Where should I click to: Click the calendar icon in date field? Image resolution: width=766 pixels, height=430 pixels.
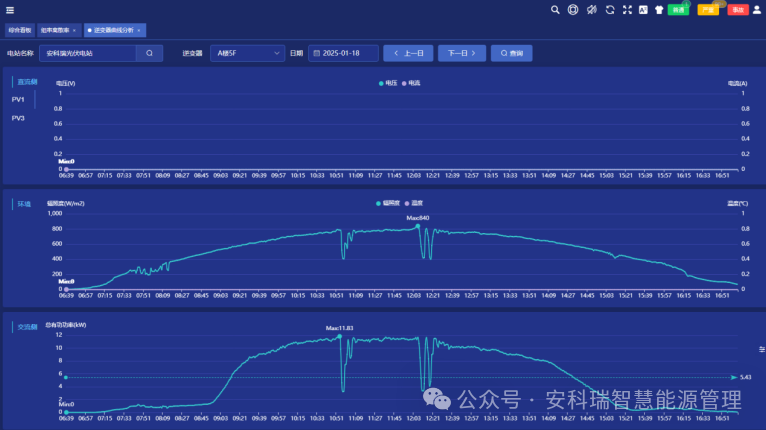[x=317, y=53]
